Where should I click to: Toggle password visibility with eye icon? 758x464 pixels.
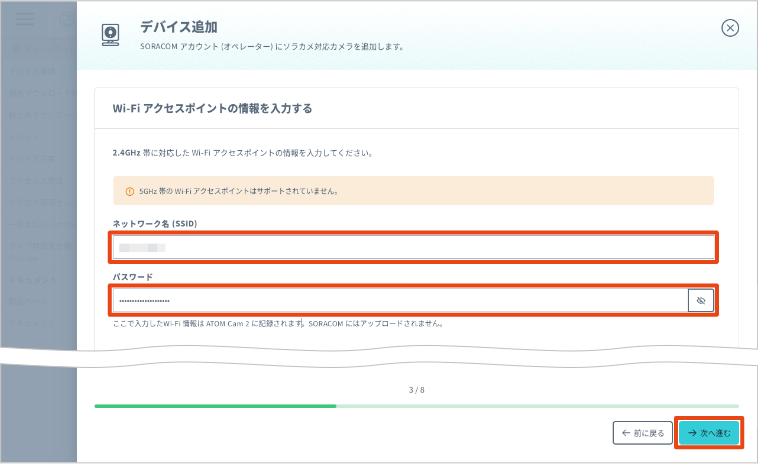[700, 300]
